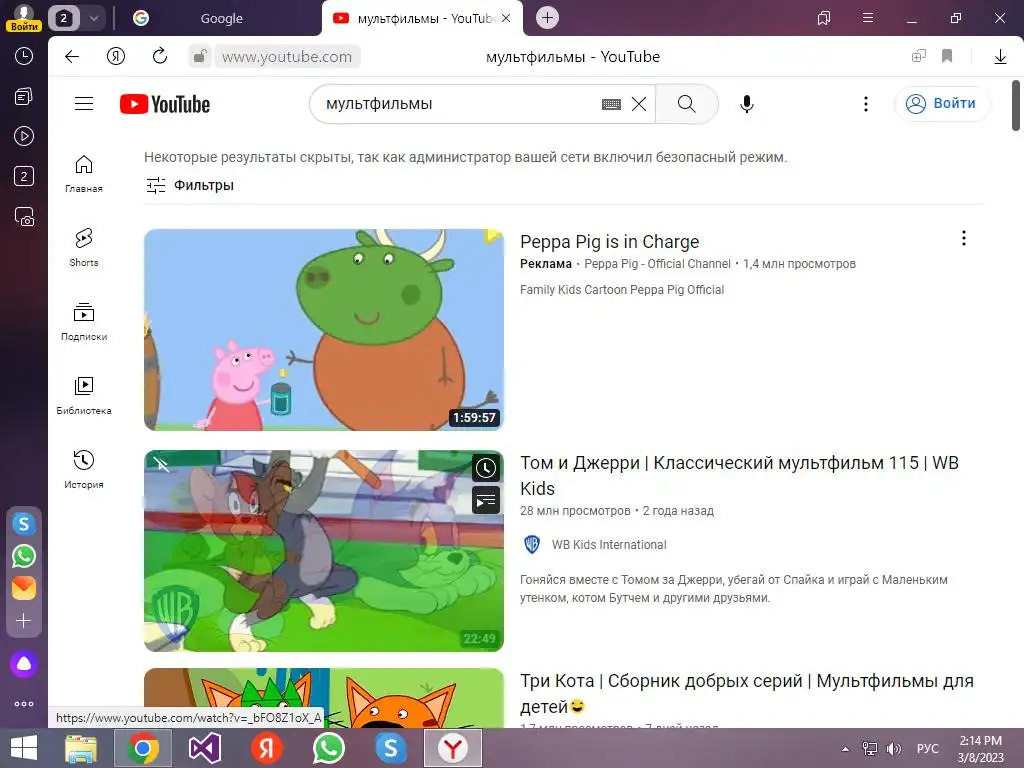This screenshot has height=768, width=1024.
Task: Click the profile Войти avatar in browser corner
Action: tap(24, 18)
